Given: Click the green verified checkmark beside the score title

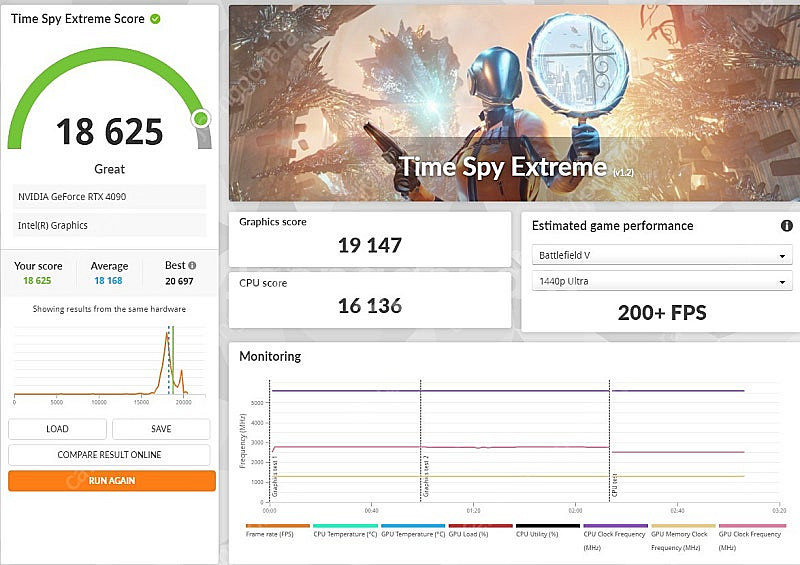Looking at the screenshot, I should 155,19.
